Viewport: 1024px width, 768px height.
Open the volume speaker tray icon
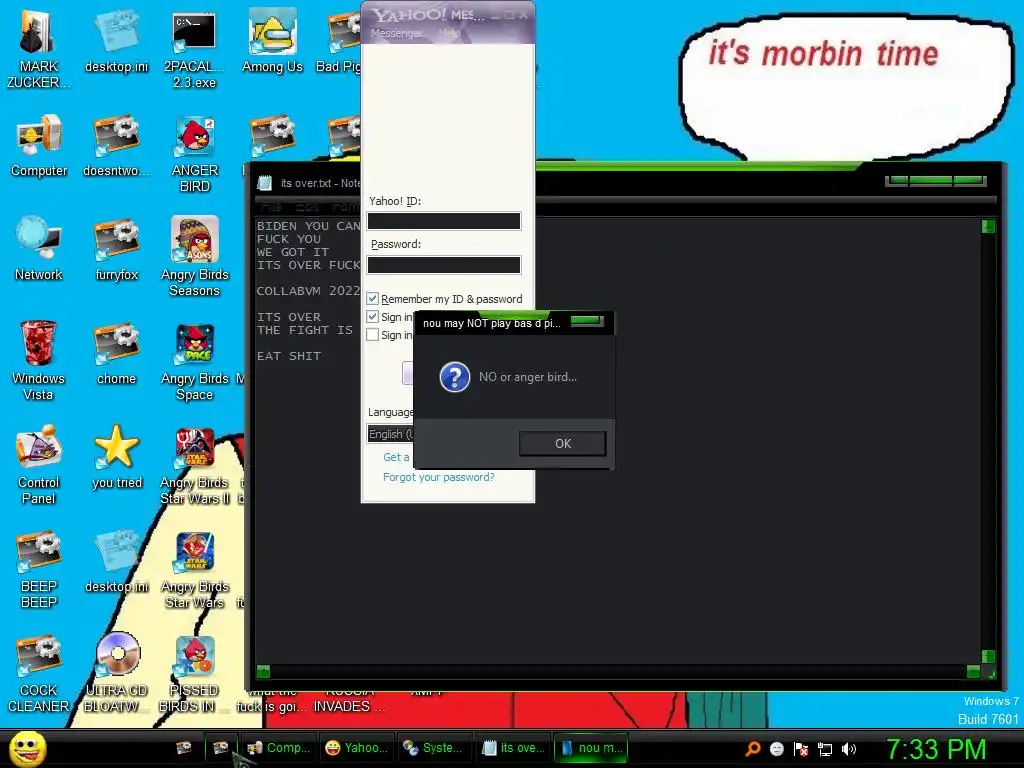[x=848, y=749]
